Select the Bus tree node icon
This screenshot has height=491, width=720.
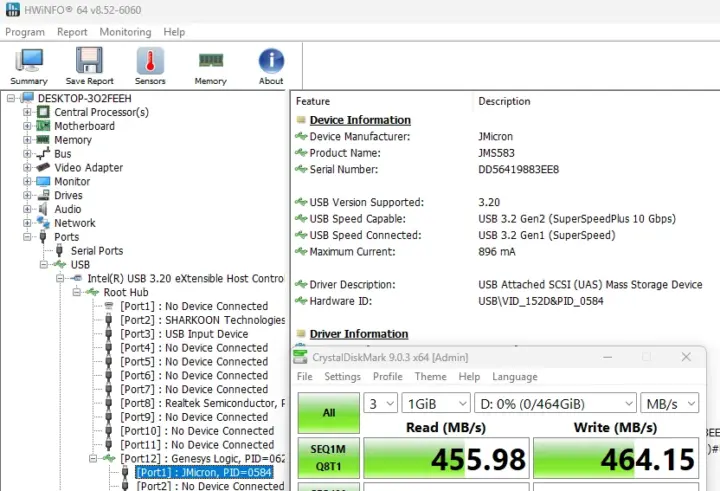pos(43,153)
